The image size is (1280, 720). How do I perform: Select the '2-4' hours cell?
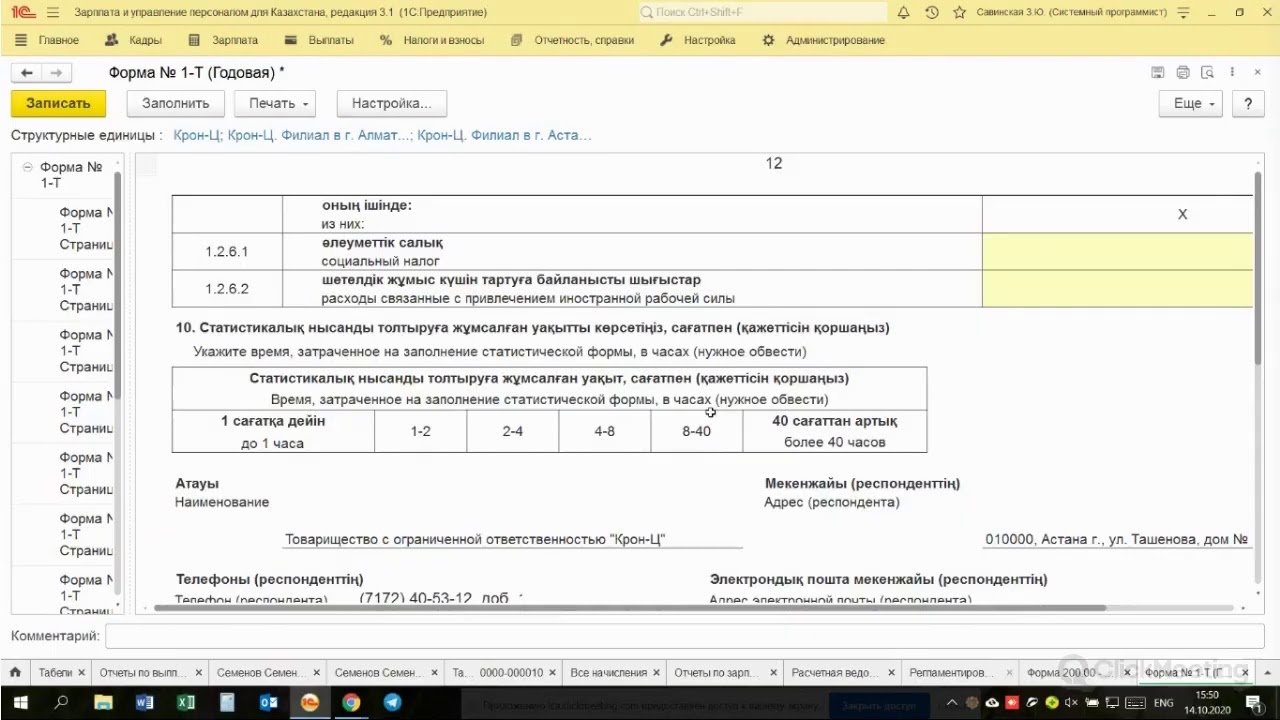click(x=513, y=431)
